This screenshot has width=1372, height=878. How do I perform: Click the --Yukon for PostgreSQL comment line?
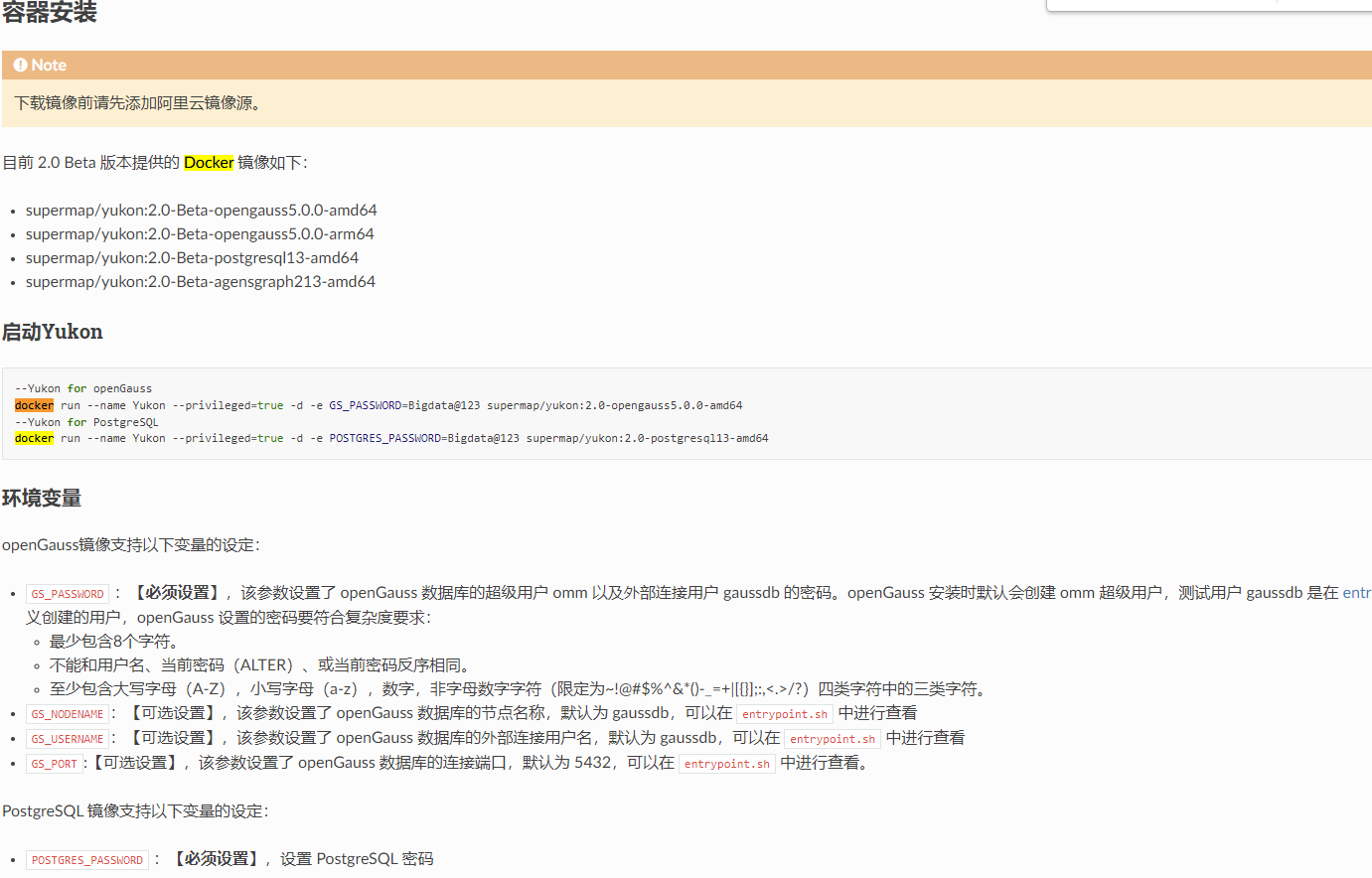[86, 422]
